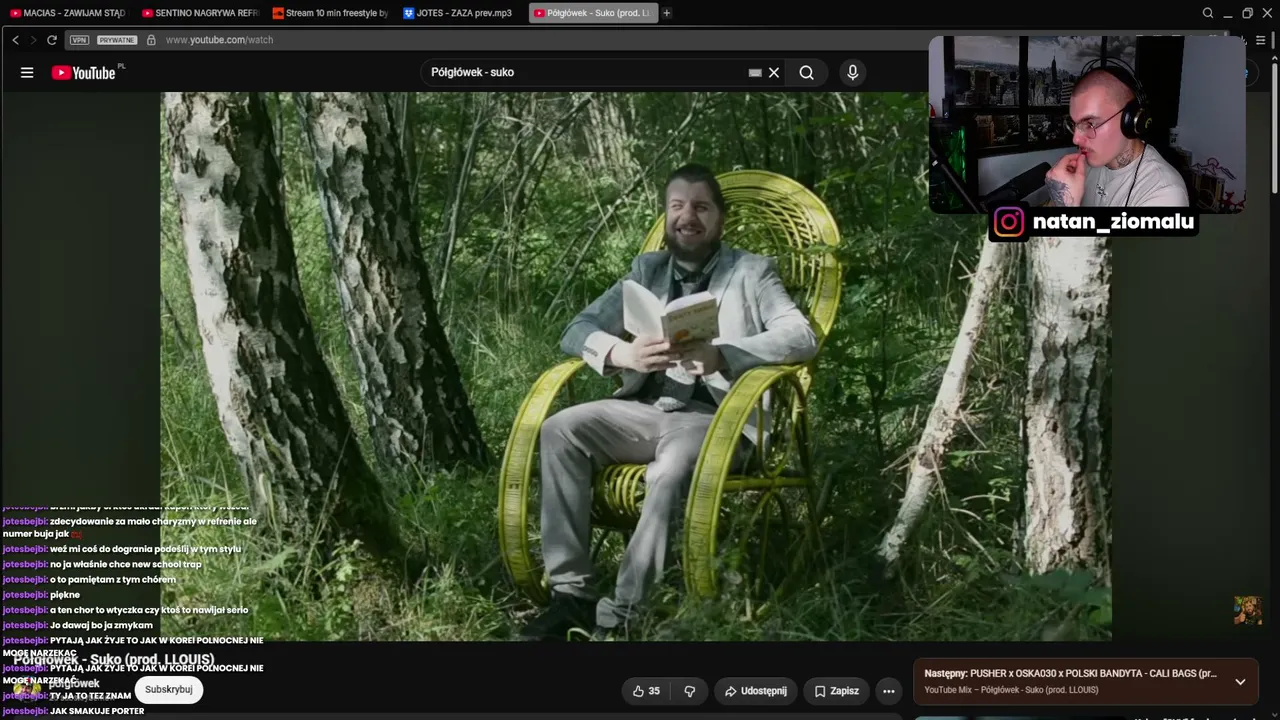View site security padlock info
The height and width of the screenshot is (720, 1280).
(x=151, y=40)
